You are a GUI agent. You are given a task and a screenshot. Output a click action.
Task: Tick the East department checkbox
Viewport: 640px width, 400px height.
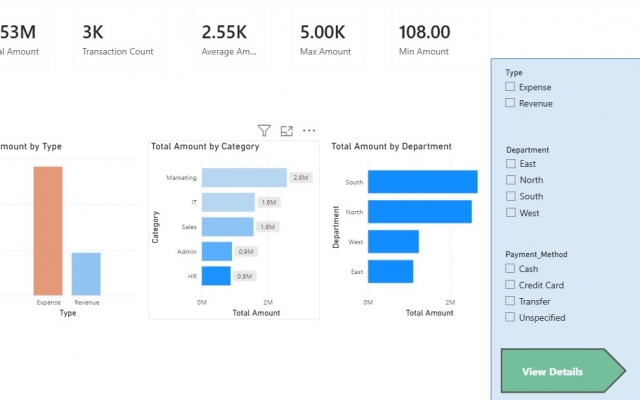point(511,164)
